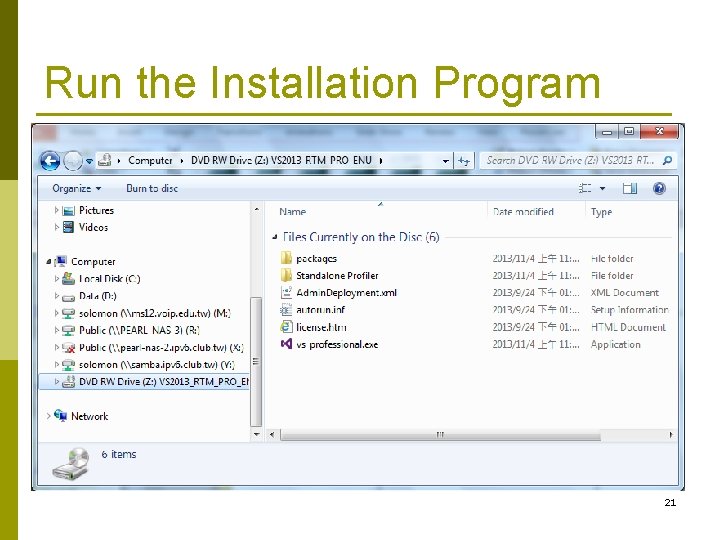The image size is (720, 540).
Task: Click the license.htm file name
Action: click(321, 327)
